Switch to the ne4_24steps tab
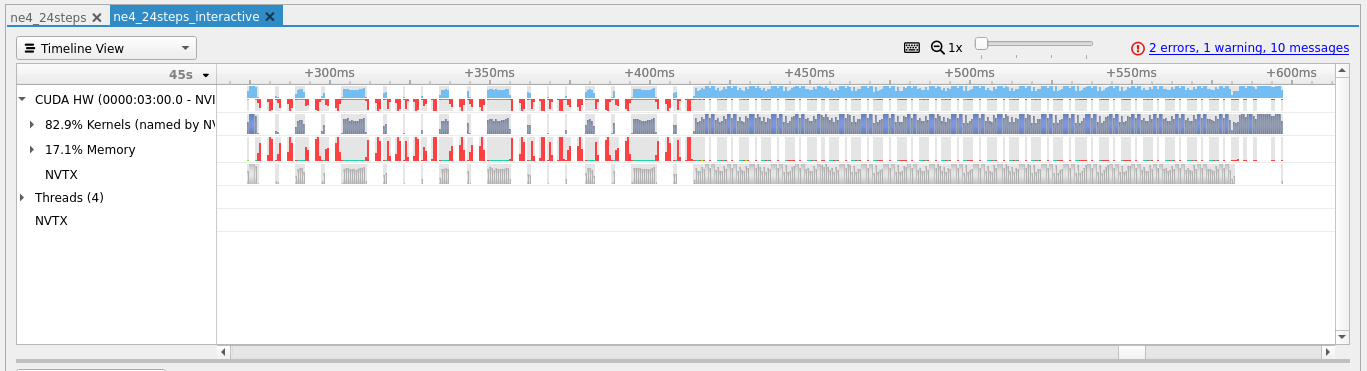 pyautogui.click(x=48, y=17)
